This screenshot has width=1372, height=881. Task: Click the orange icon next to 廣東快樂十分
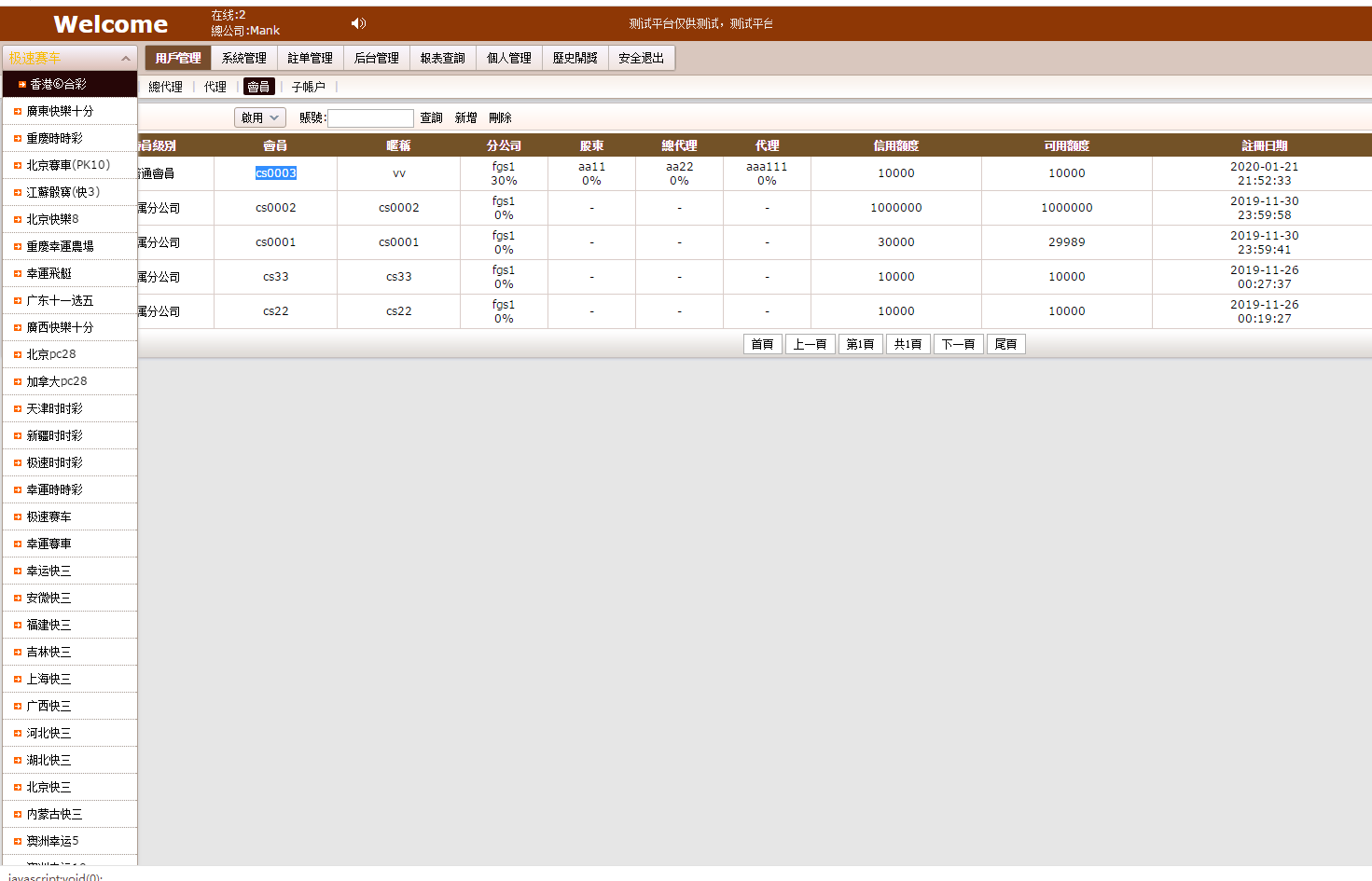point(18,112)
